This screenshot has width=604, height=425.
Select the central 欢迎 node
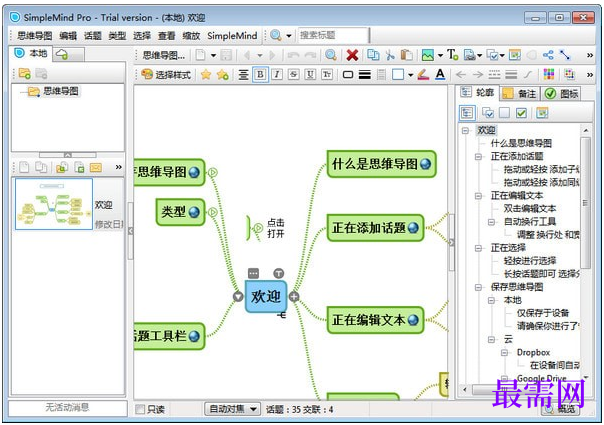[x=266, y=296]
